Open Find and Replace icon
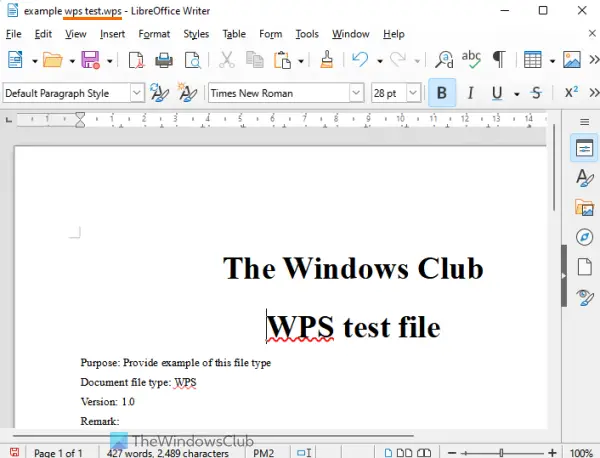600x458 pixels. tap(444, 60)
